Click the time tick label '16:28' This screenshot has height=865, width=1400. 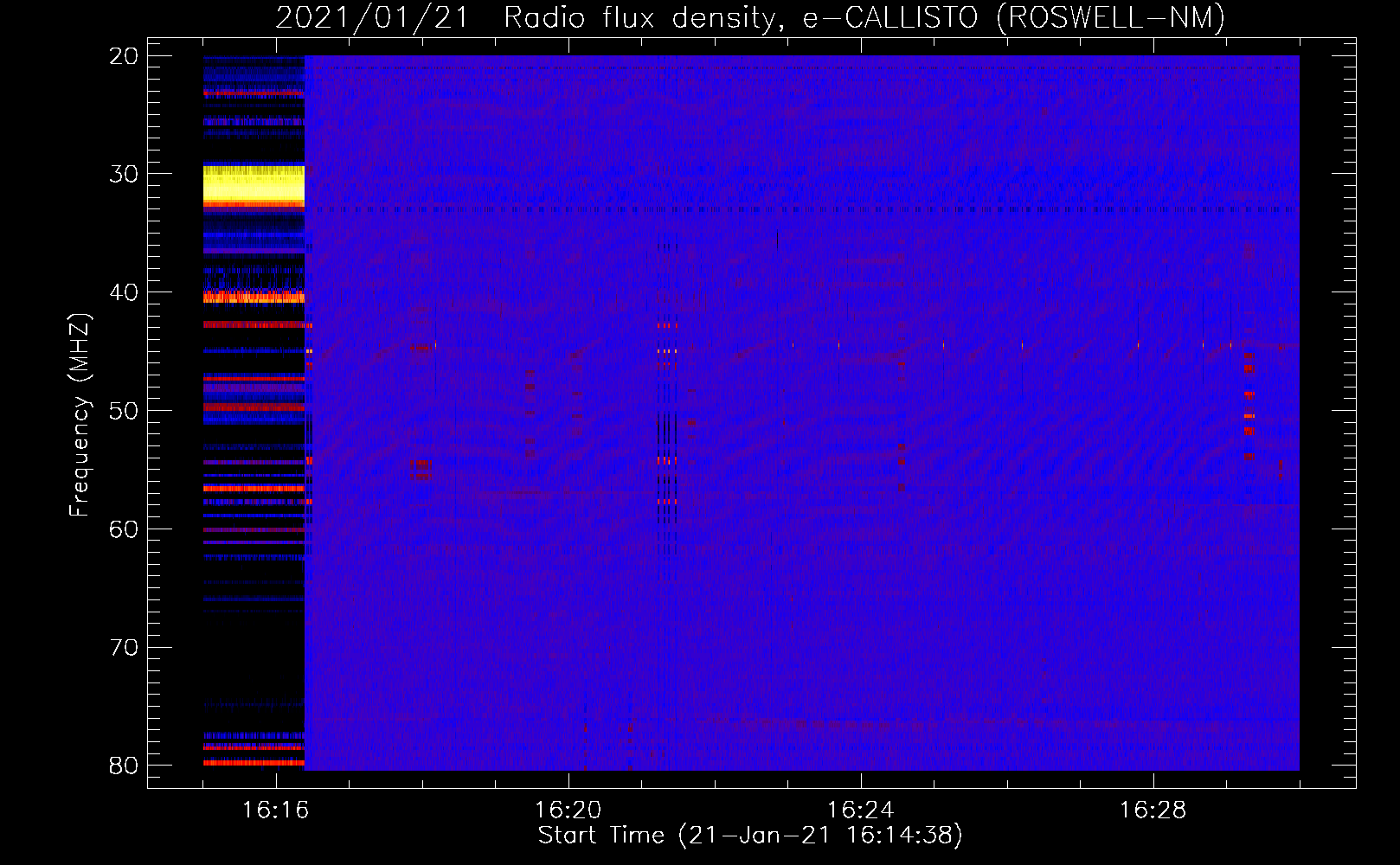coord(1153,811)
